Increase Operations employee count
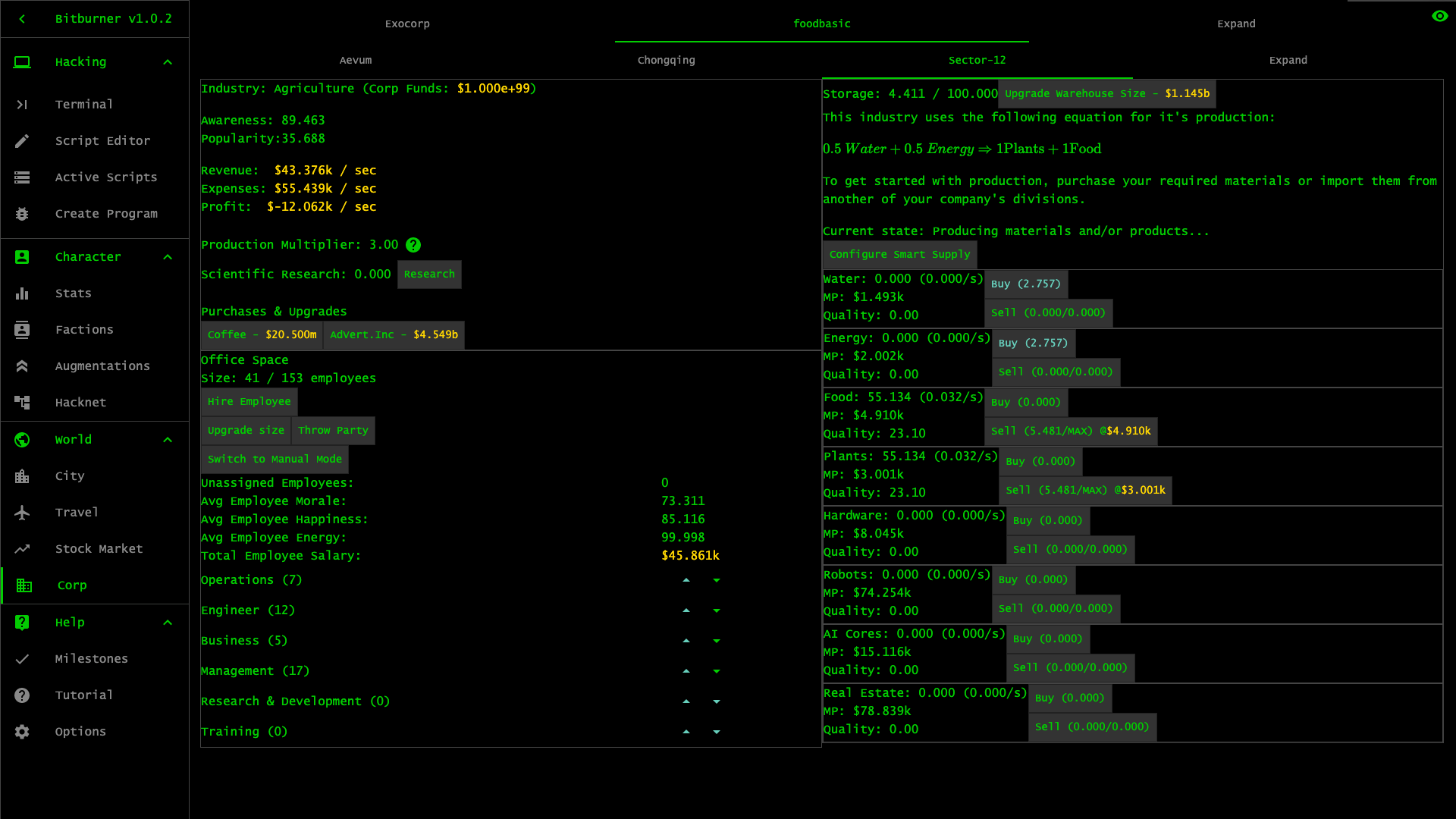 686,580
